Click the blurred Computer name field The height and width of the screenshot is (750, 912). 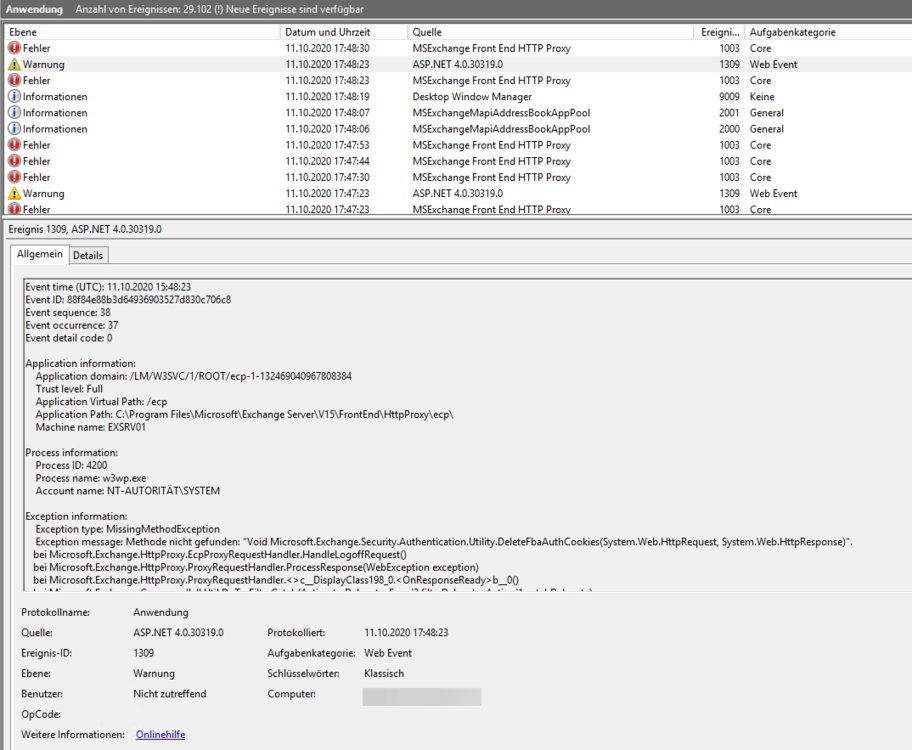[421, 696]
